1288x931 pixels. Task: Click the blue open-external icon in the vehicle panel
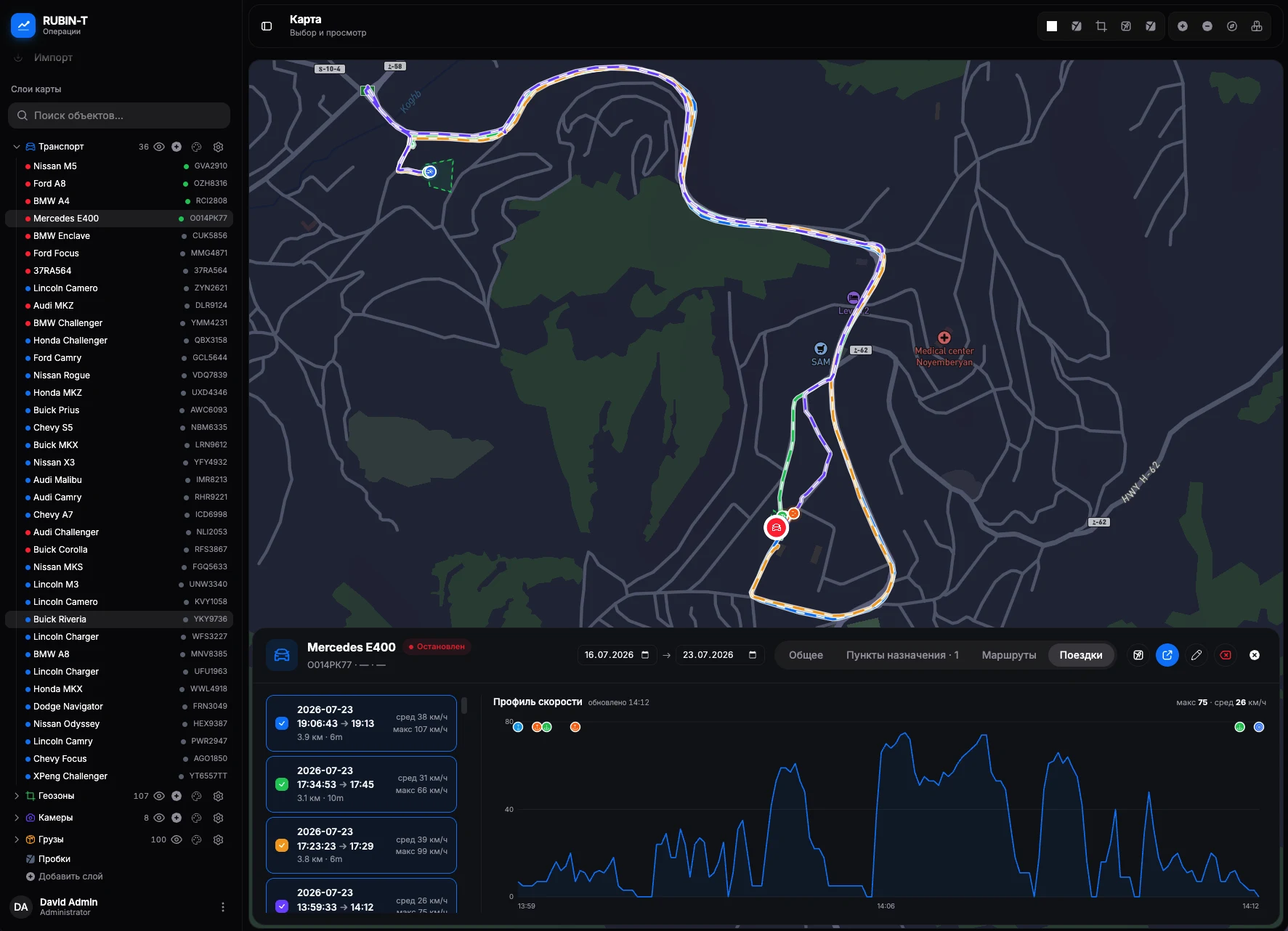pos(1167,655)
